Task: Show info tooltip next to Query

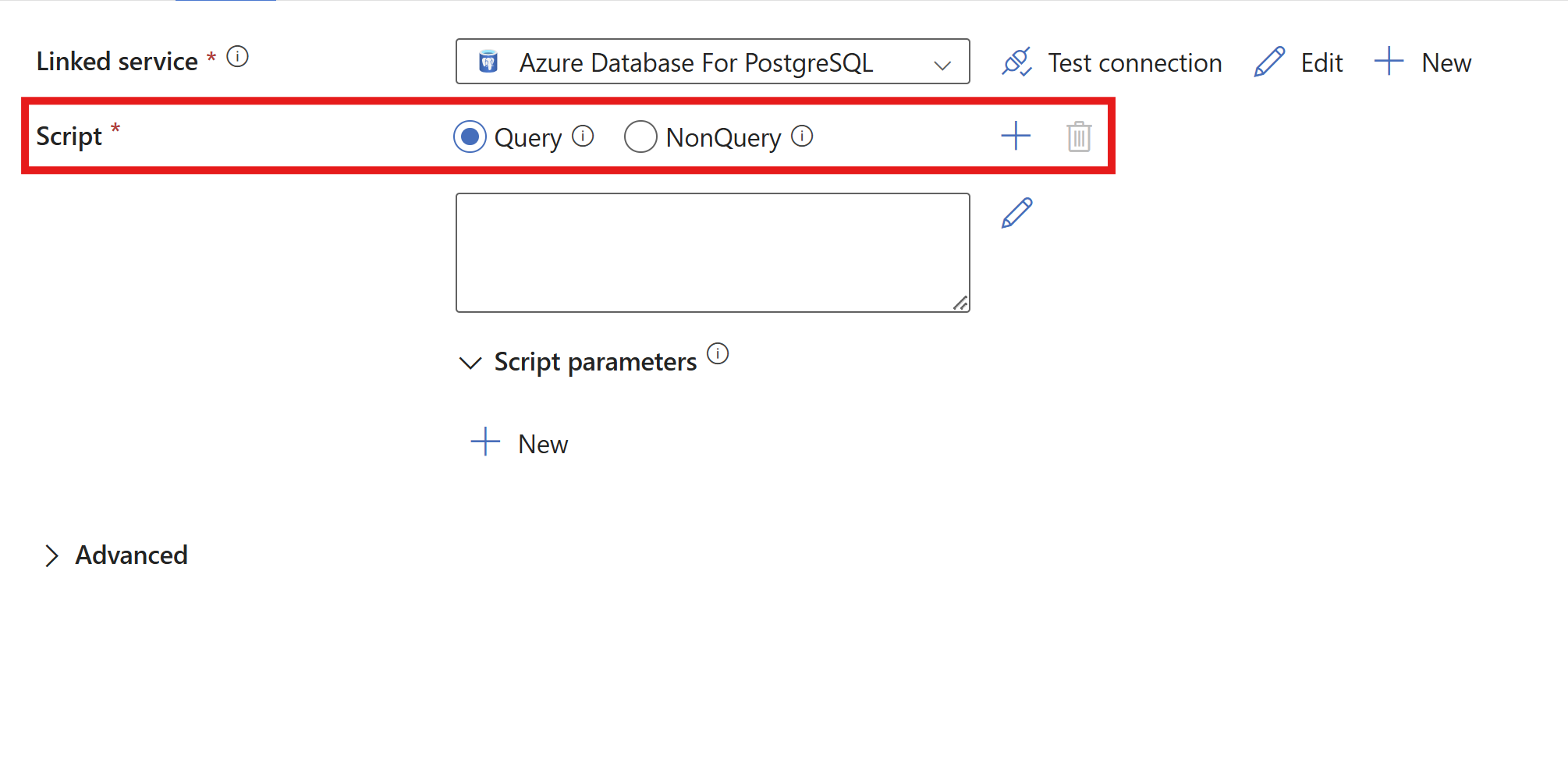Action: pyautogui.click(x=583, y=137)
